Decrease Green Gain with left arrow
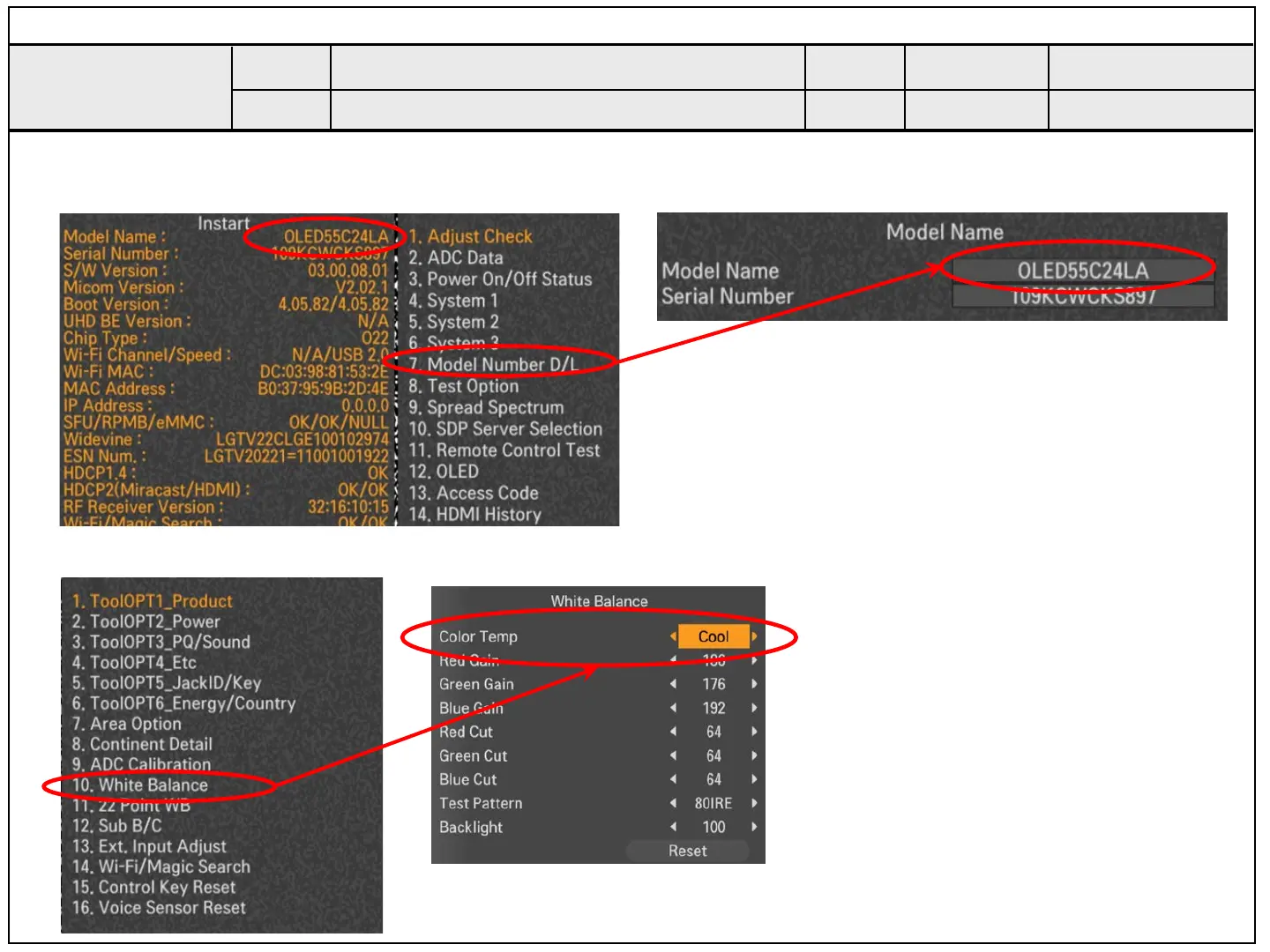This screenshot has height=952, width=1270. pyautogui.click(x=673, y=684)
